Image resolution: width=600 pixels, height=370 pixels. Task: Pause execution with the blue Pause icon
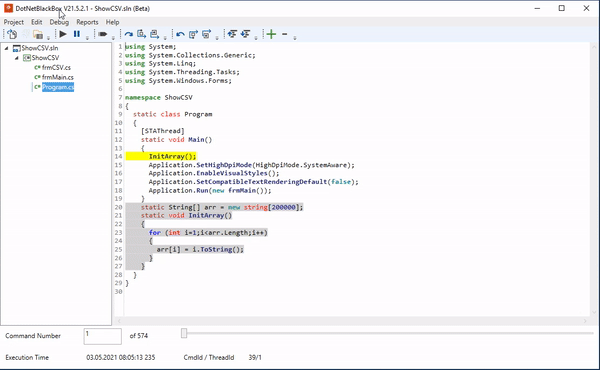click(x=77, y=34)
